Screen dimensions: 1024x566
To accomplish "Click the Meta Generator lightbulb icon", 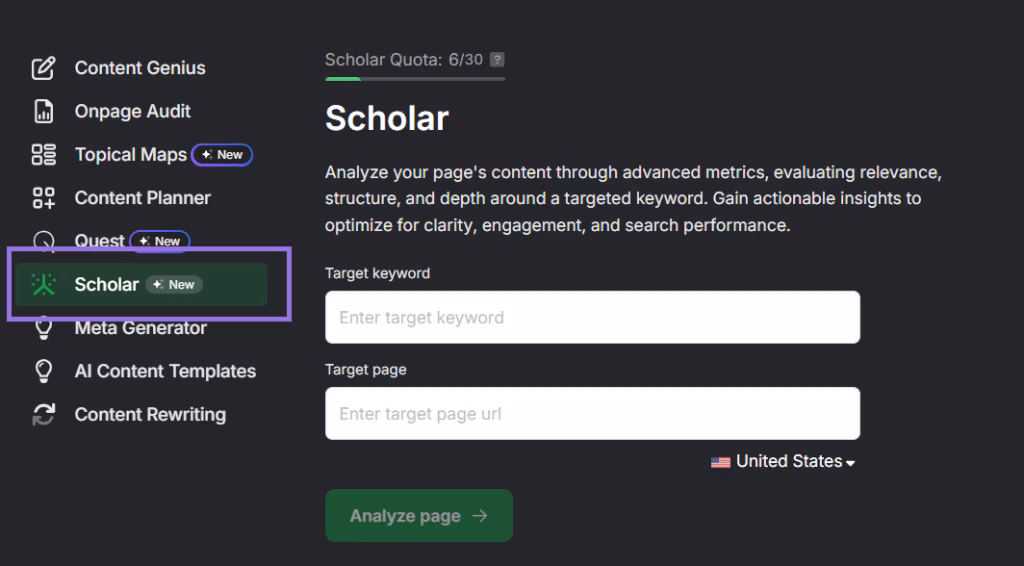I will point(43,328).
